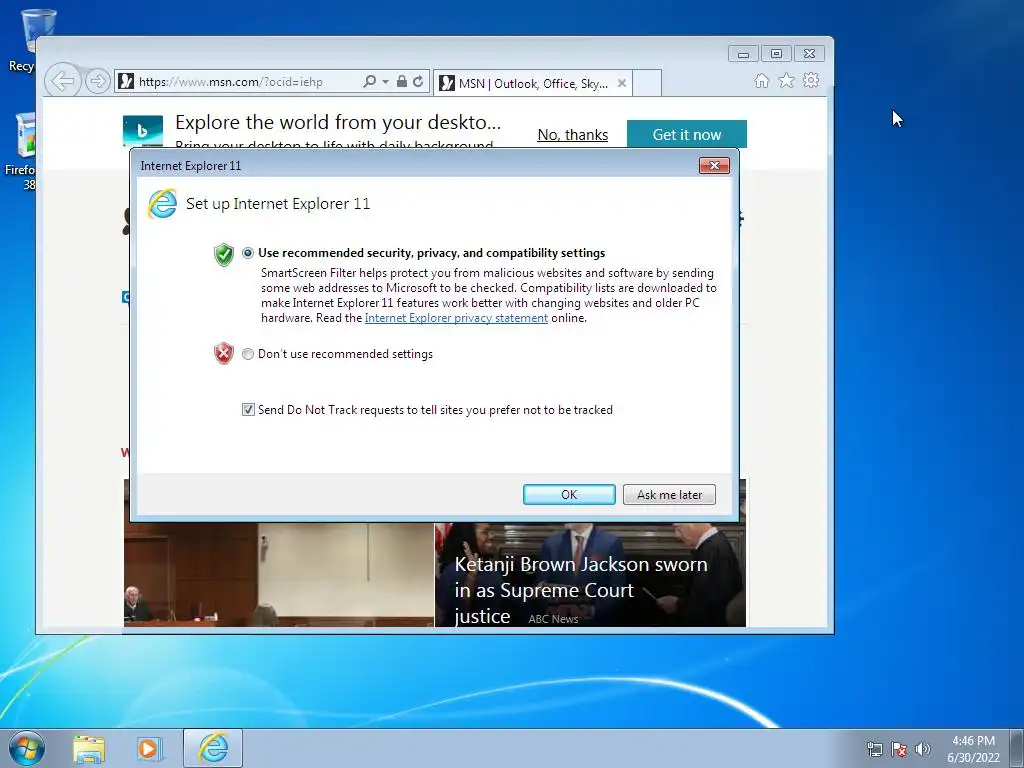Click Ask me later button
This screenshot has height=768, width=1024.
669,494
